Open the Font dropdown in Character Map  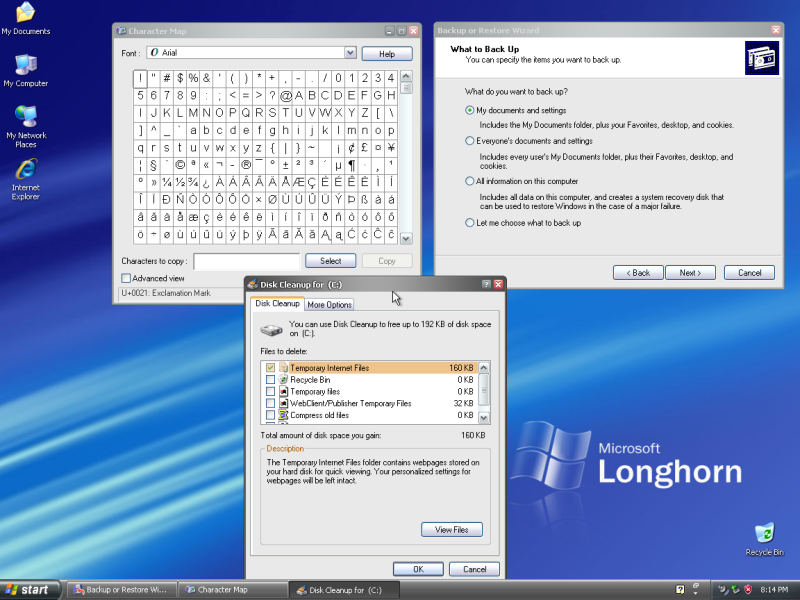[x=349, y=52]
